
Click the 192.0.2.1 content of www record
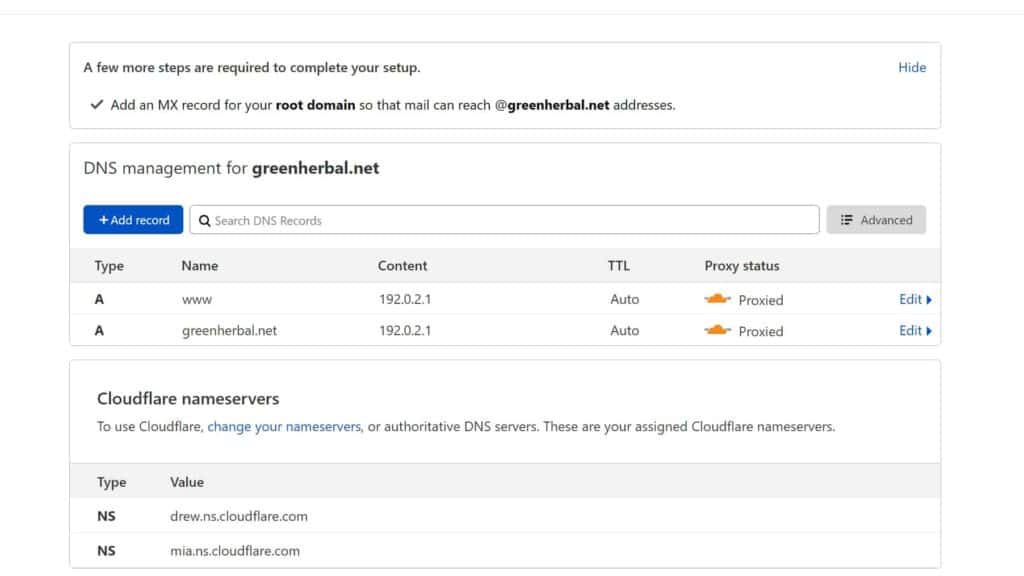point(404,299)
